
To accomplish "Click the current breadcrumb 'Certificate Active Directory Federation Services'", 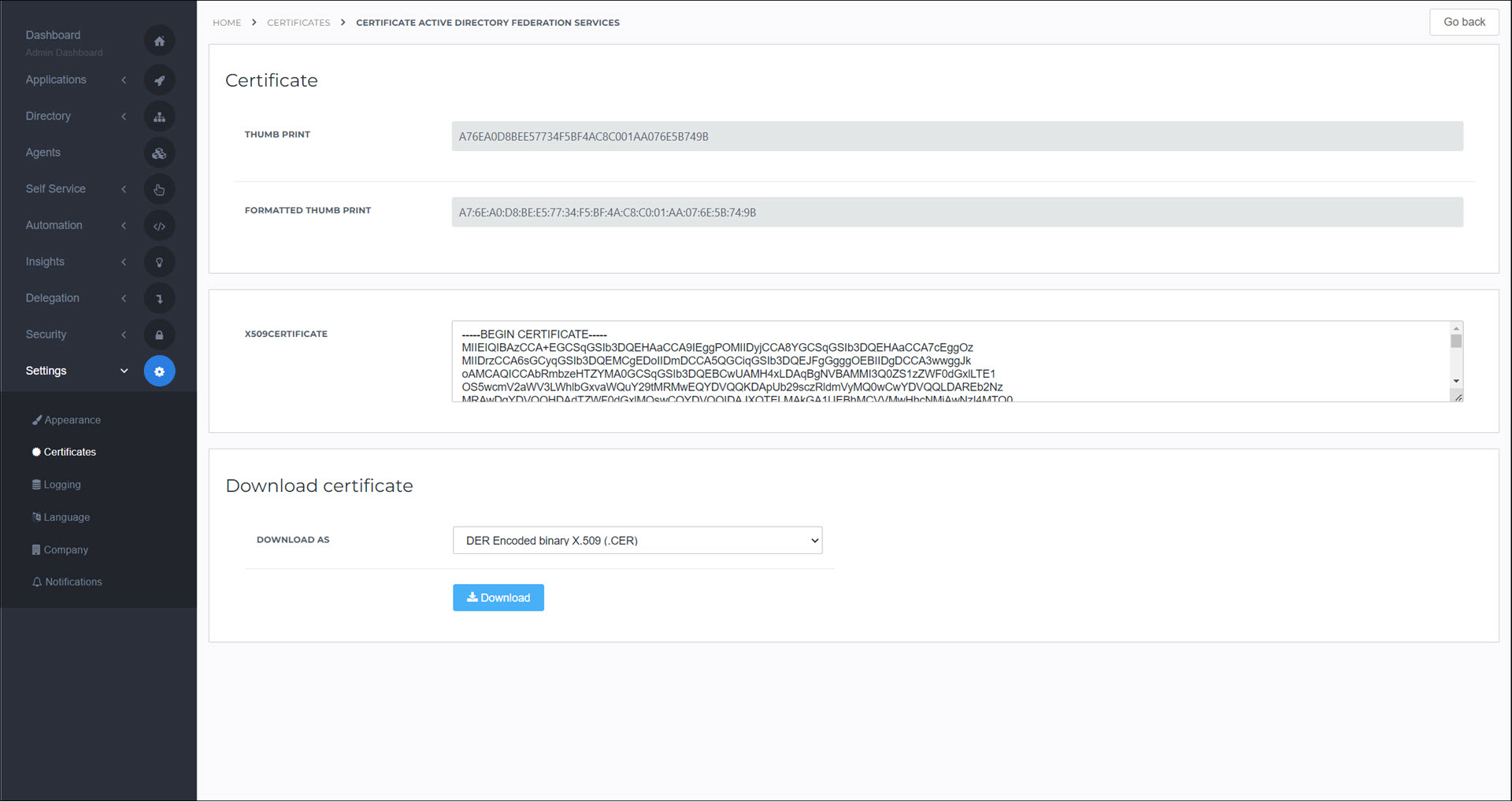I will click(x=487, y=23).
